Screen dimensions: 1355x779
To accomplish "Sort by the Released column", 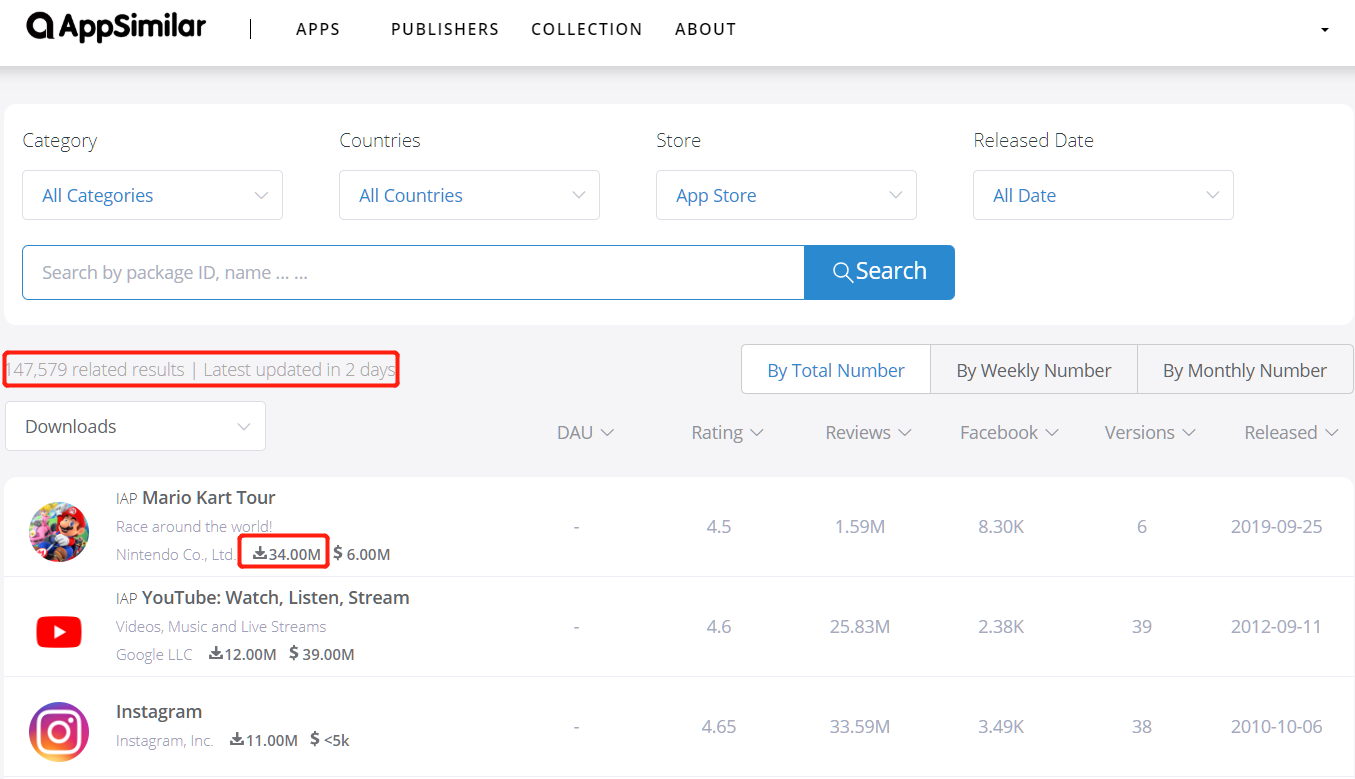I will pyautogui.click(x=1291, y=432).
